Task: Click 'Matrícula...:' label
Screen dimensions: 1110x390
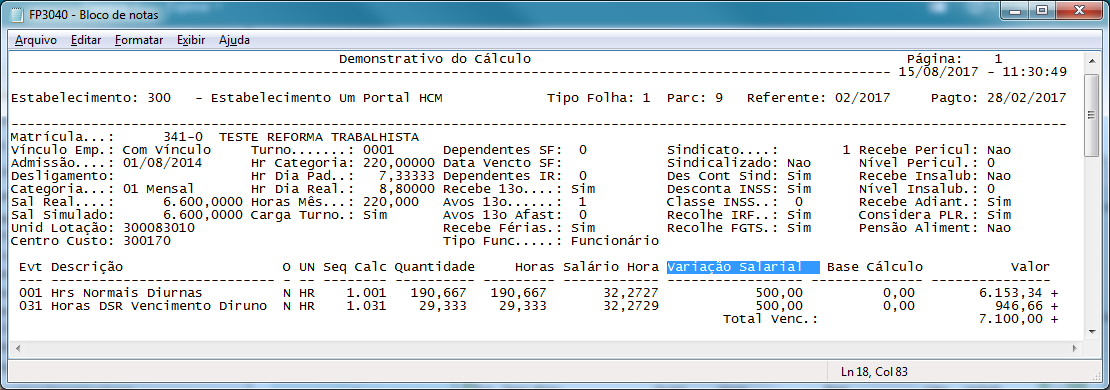Action: tap(62, 137)
